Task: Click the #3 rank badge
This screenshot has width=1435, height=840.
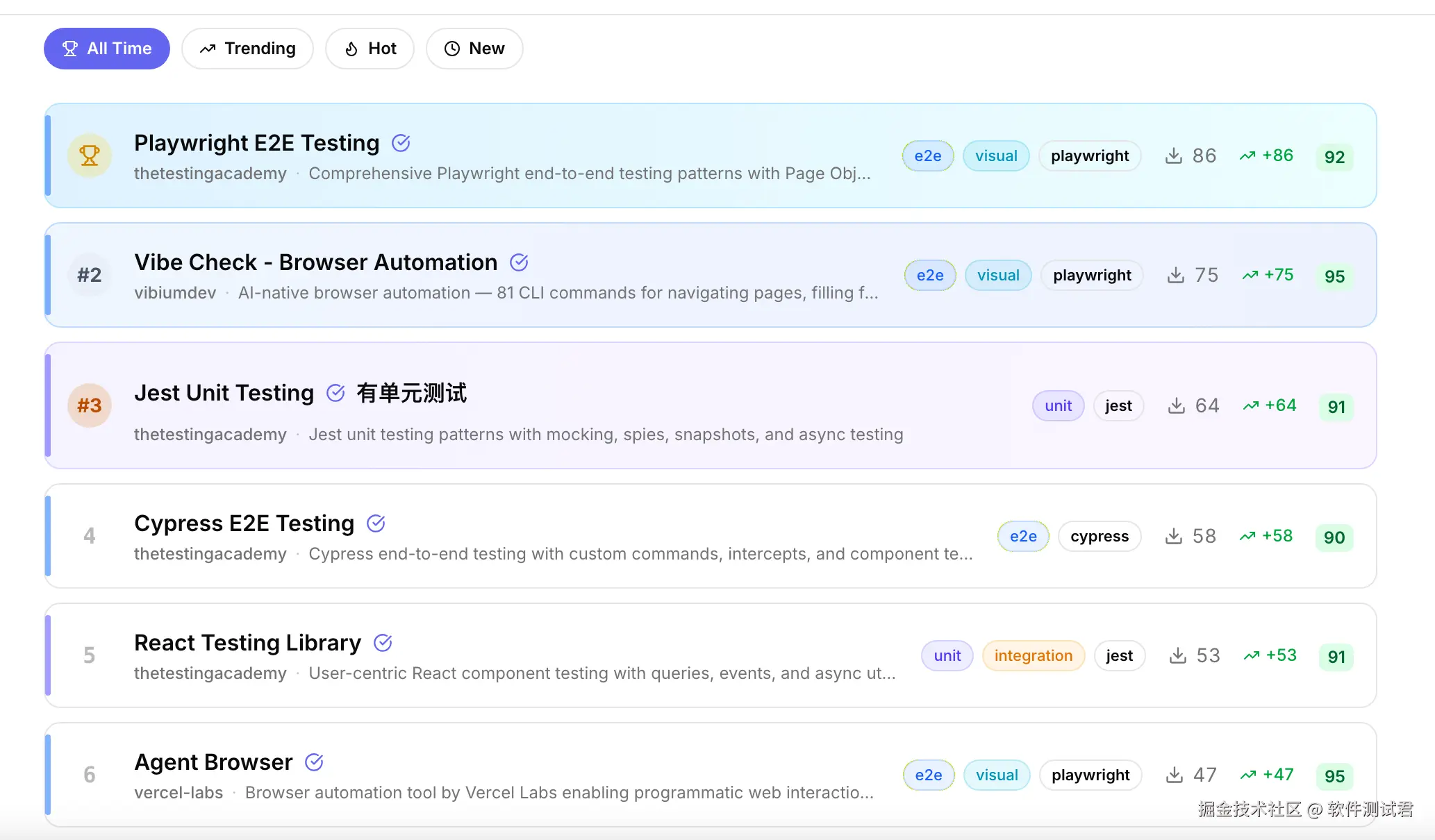Action: pos(90,405)
